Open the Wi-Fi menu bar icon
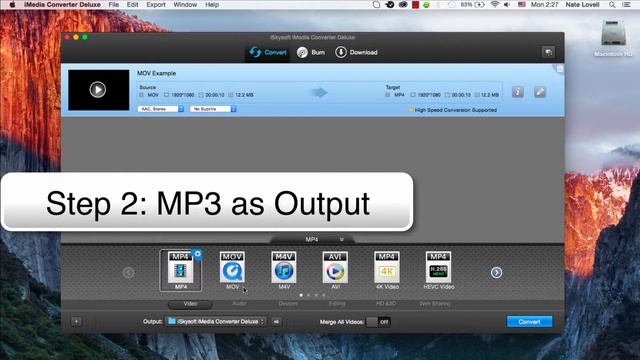Screen dimensions: 640x360 tap(495, 4)
